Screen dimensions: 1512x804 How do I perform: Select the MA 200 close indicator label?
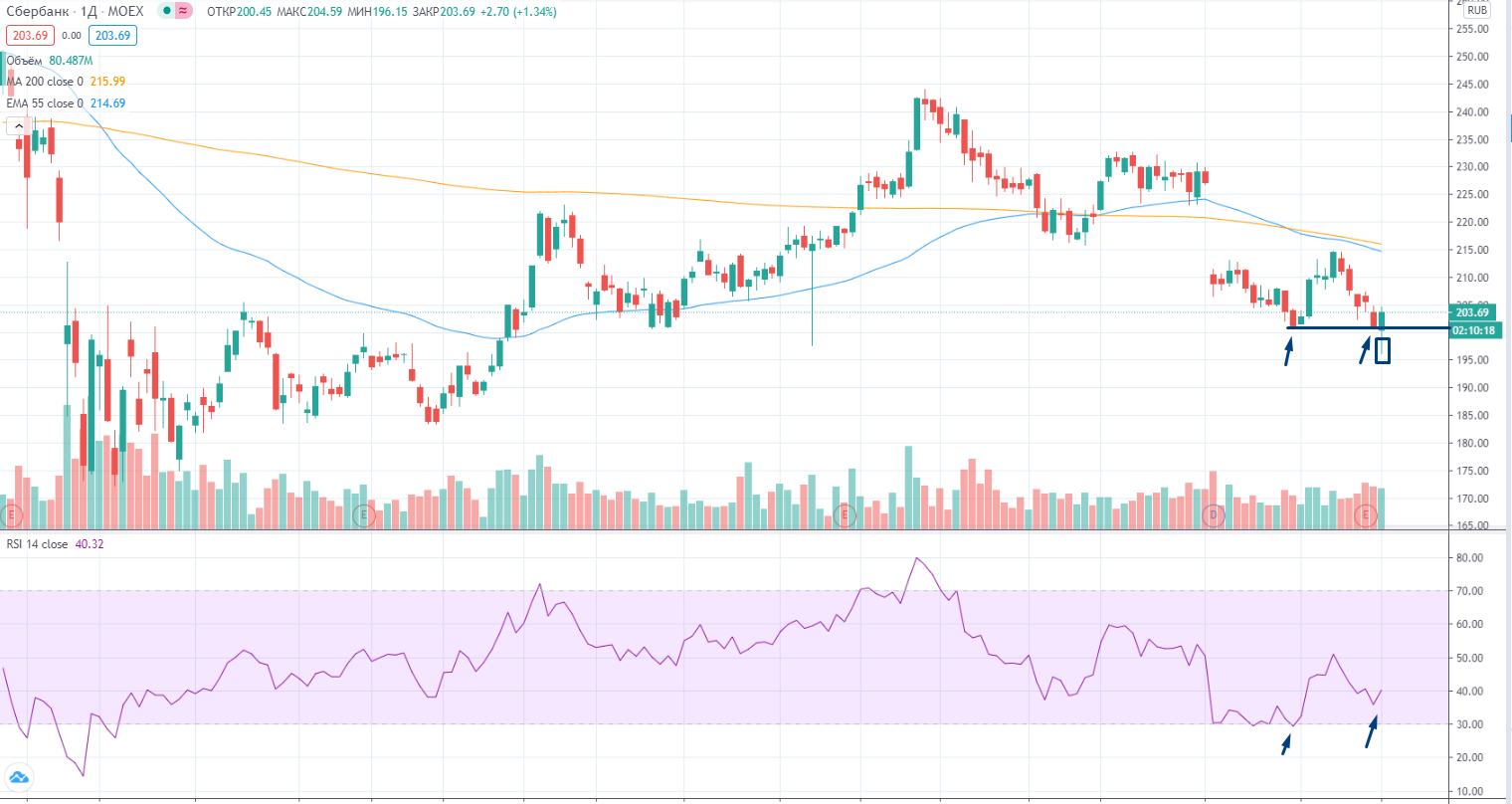click(45, 82)
